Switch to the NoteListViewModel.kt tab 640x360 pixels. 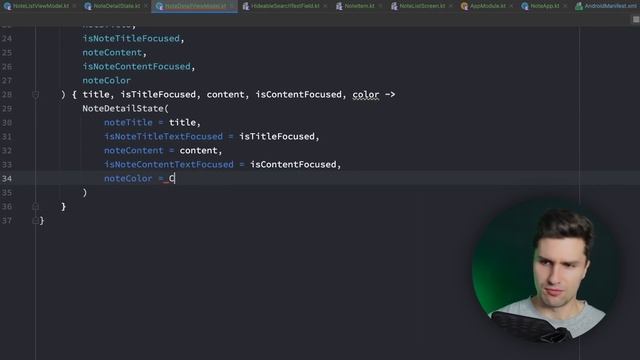pyautogui.click(x=40, y=6)
